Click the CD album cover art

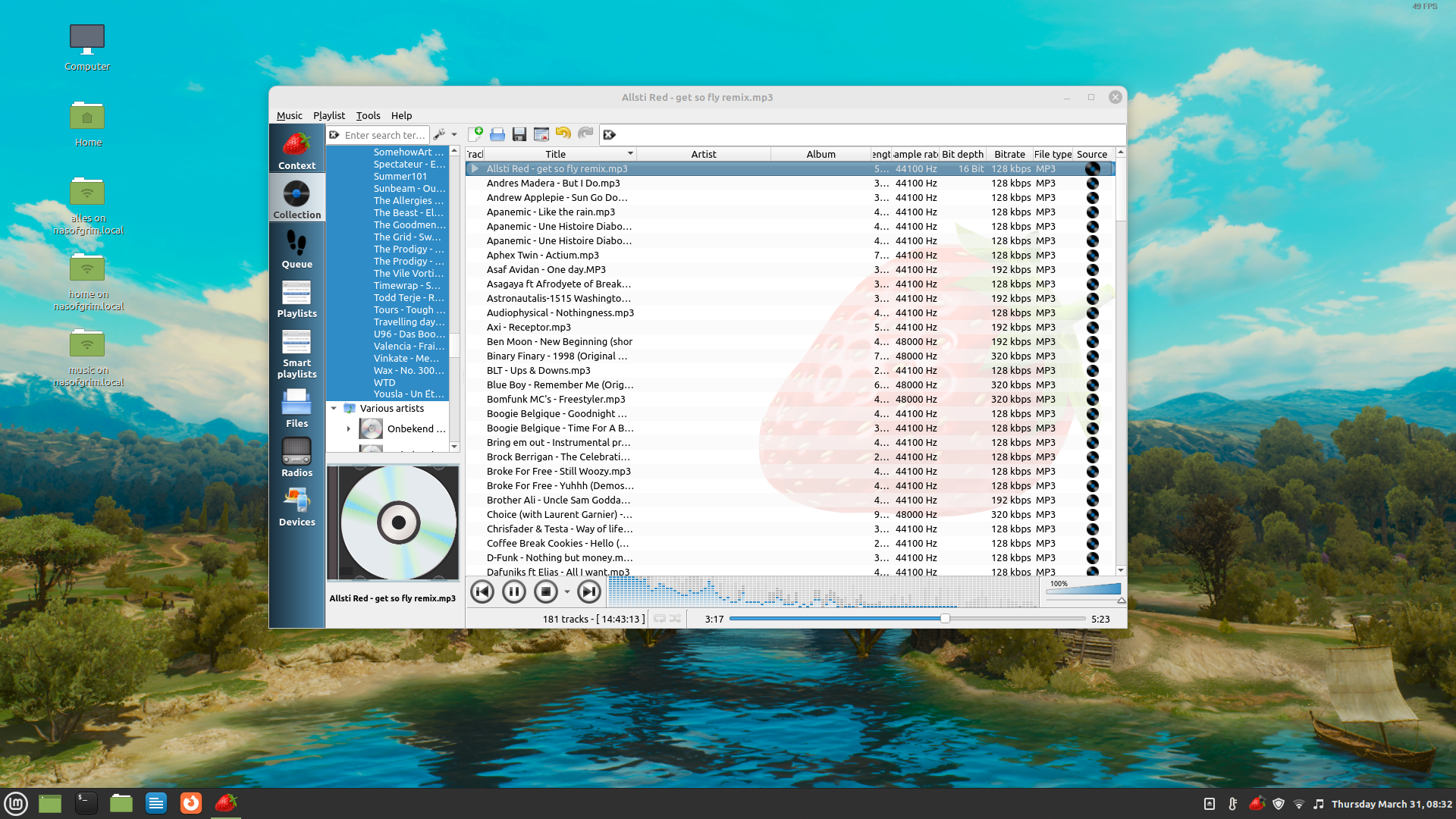click(394, 522)
